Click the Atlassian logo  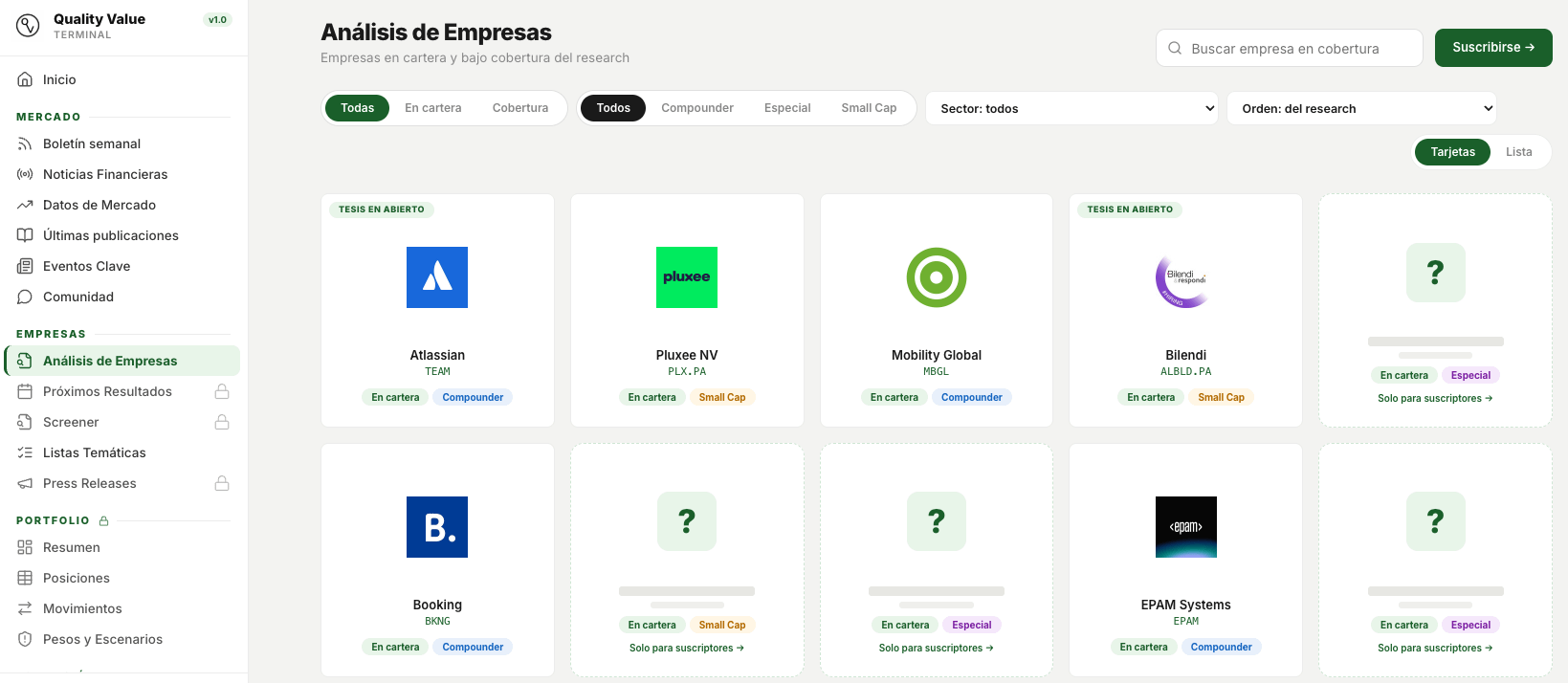pos(437,277)
